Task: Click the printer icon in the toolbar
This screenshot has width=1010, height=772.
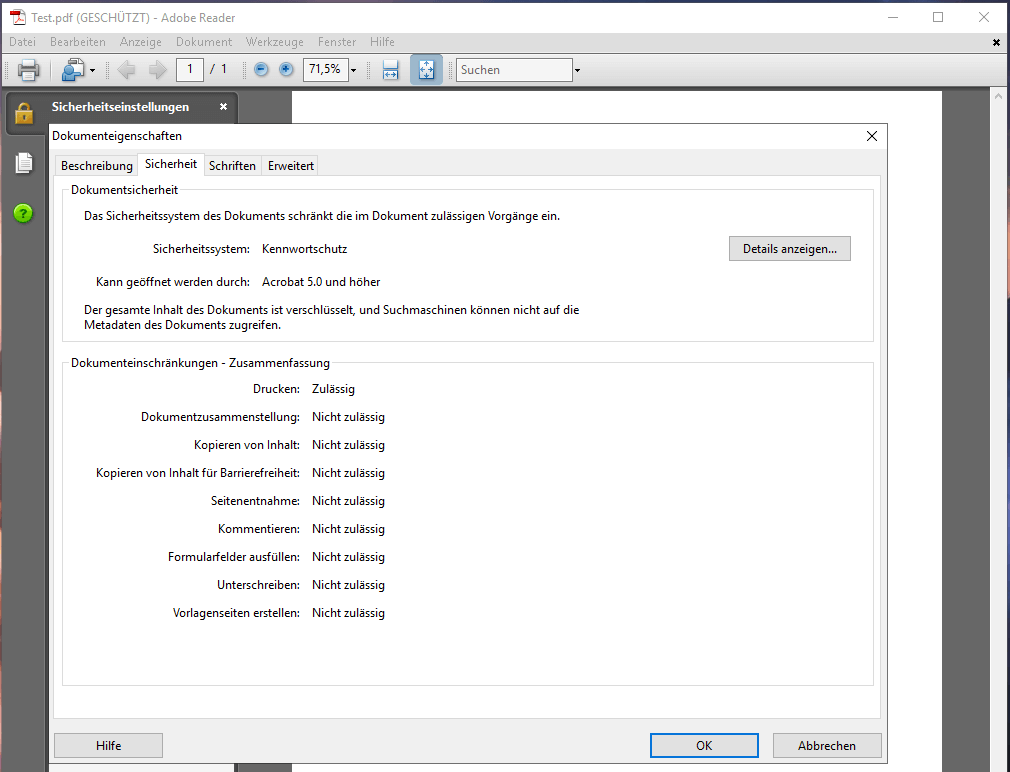Action: coord(28,70)
